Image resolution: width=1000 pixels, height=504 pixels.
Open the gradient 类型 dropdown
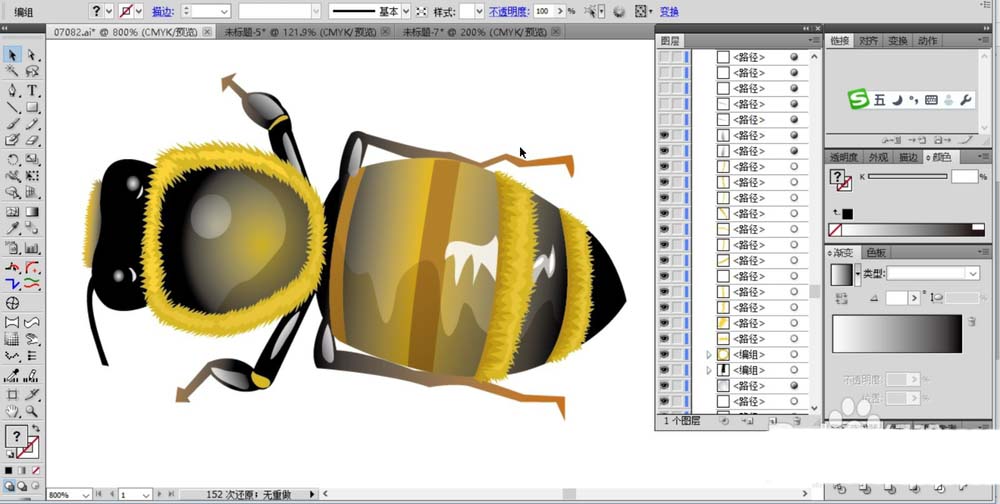coord(972,273)
